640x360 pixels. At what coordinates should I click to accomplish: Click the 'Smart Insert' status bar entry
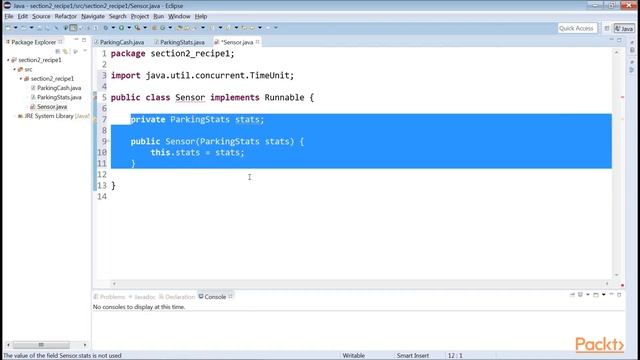(413, 356)
